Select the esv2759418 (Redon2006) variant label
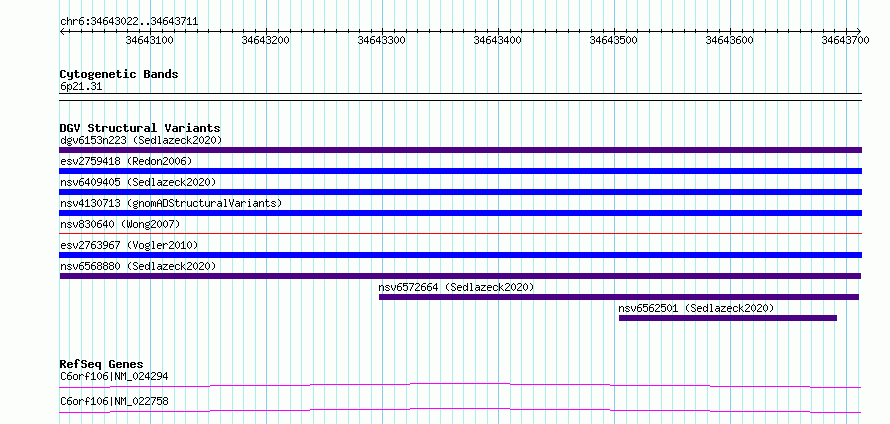The width and height of the screenshot is (890, 424). (126, 161)
